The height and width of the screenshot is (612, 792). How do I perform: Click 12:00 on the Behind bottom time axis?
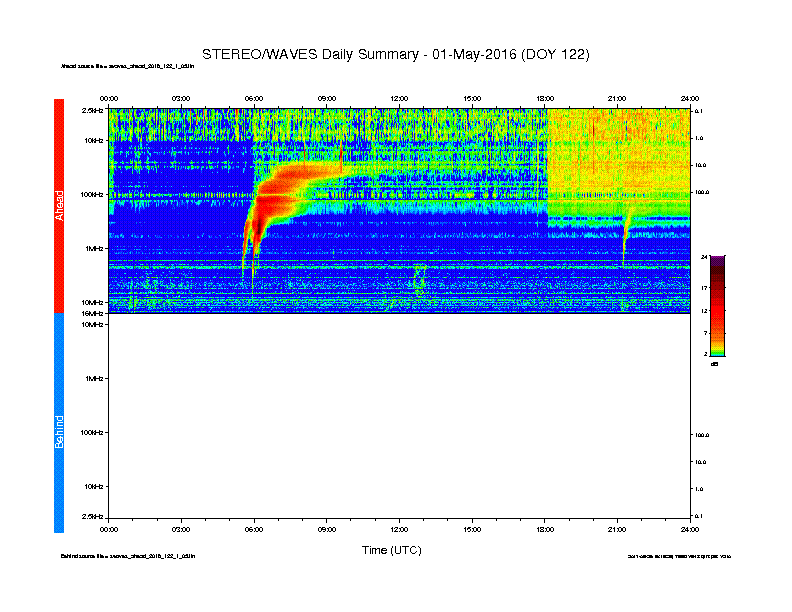pos(399,530)
